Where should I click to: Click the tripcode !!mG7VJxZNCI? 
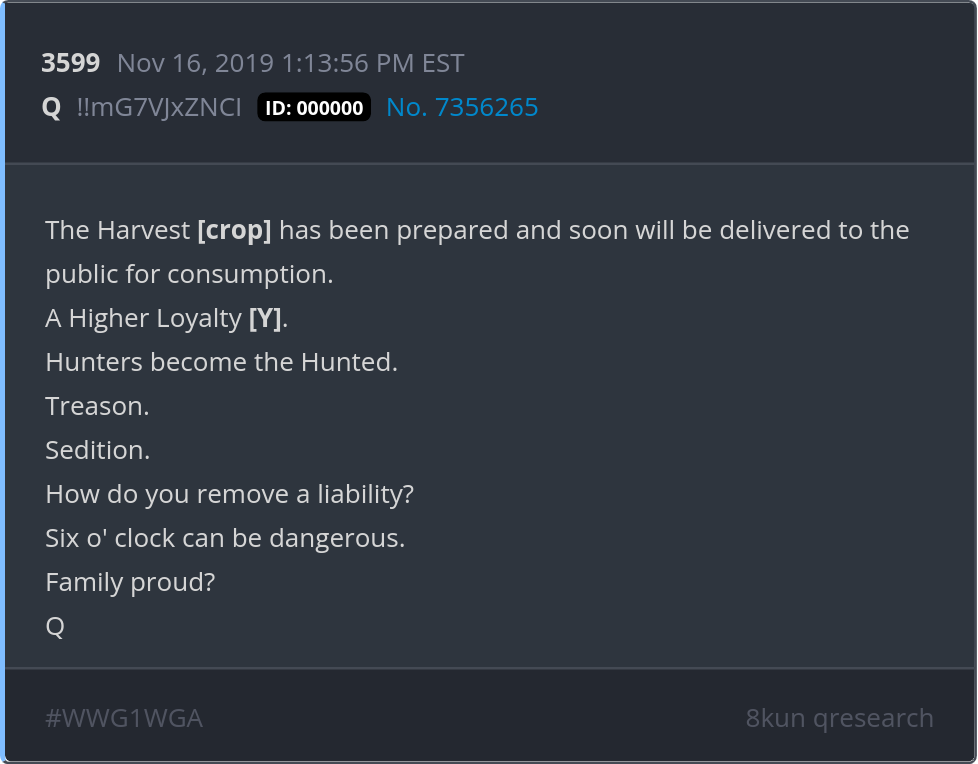tap(159, 107)
